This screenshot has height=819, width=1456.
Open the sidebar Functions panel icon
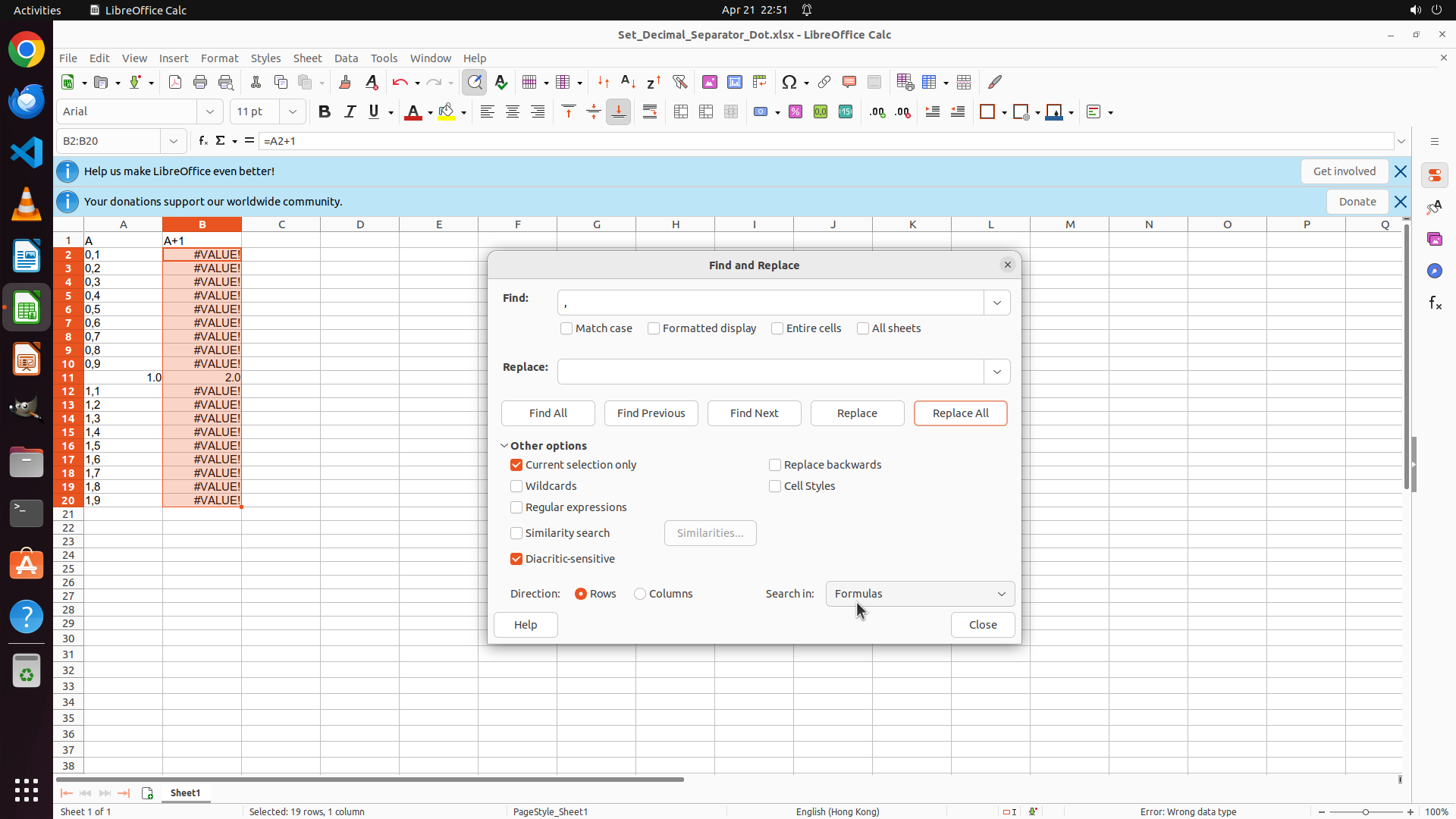1435,303
